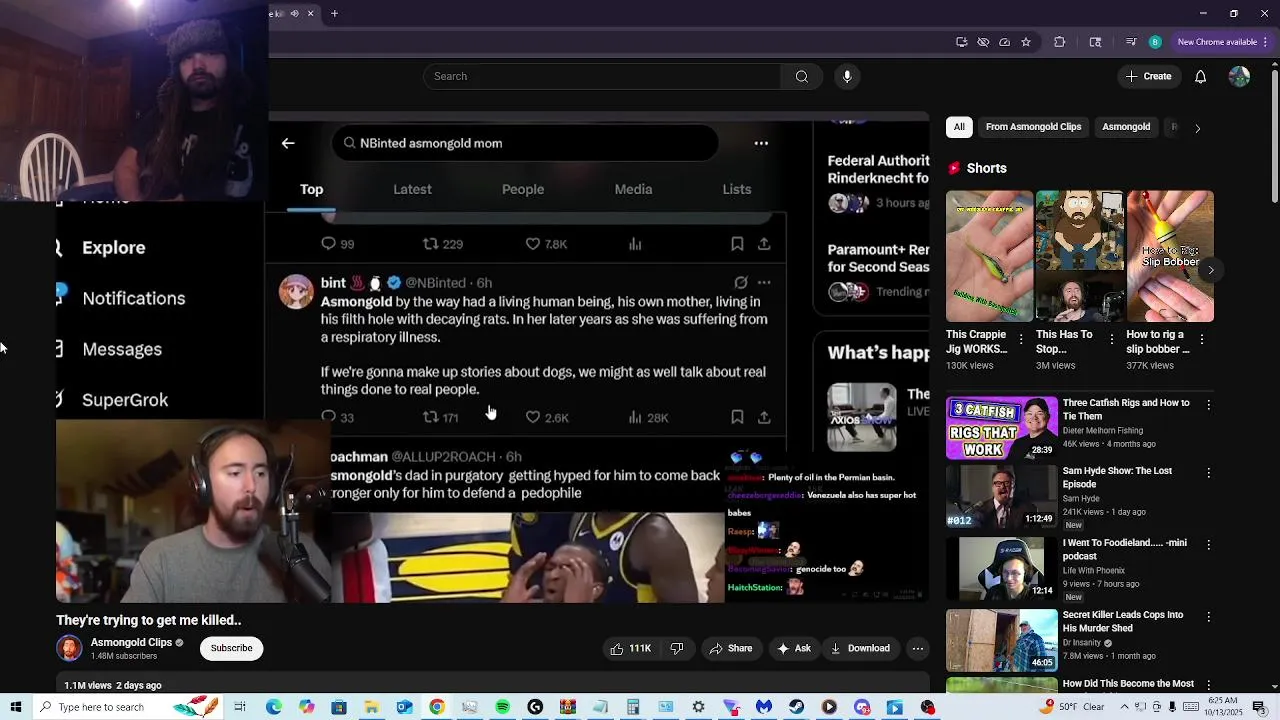Open the Asmongold Clips channel avatar
The height and width of the screenshot is (720, 1280).
tap(69, 648)
